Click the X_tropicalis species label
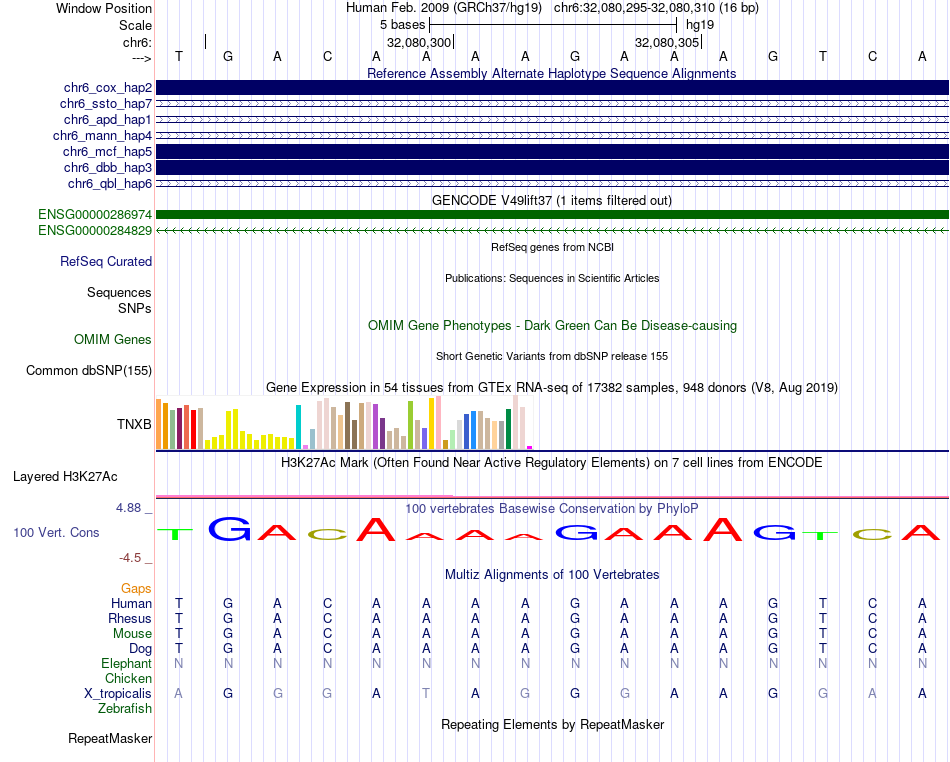 pyautogui.click(x=118, y=694)
